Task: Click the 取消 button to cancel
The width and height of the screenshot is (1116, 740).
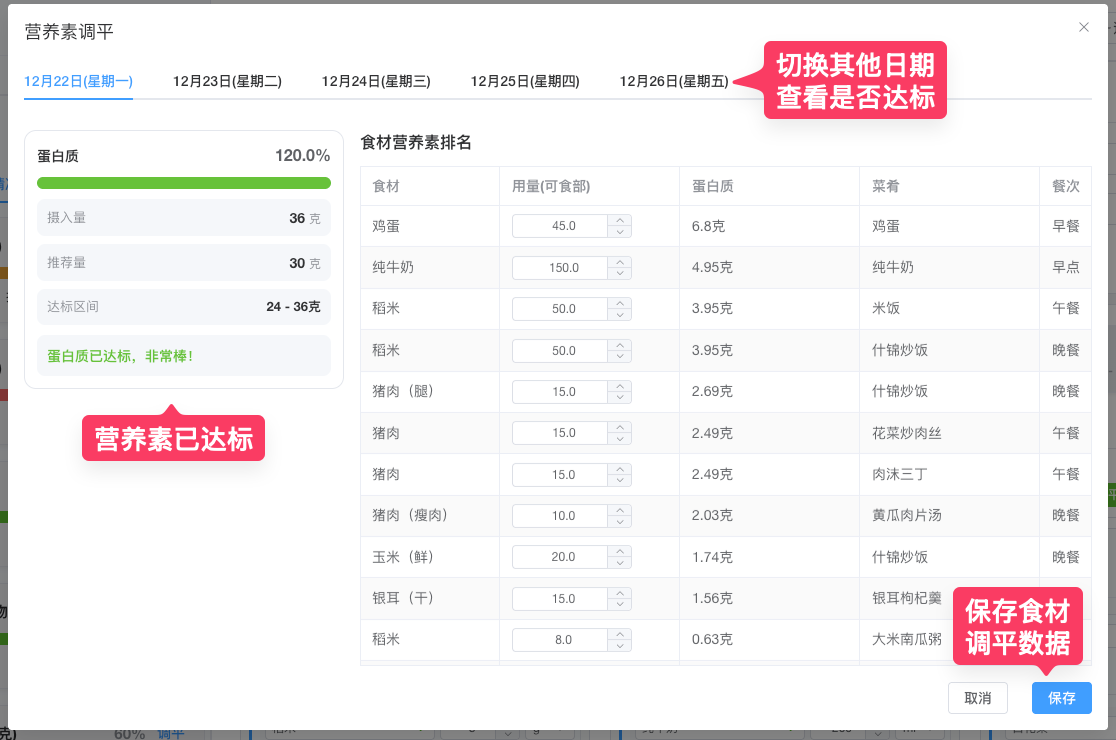Action: 978,698
